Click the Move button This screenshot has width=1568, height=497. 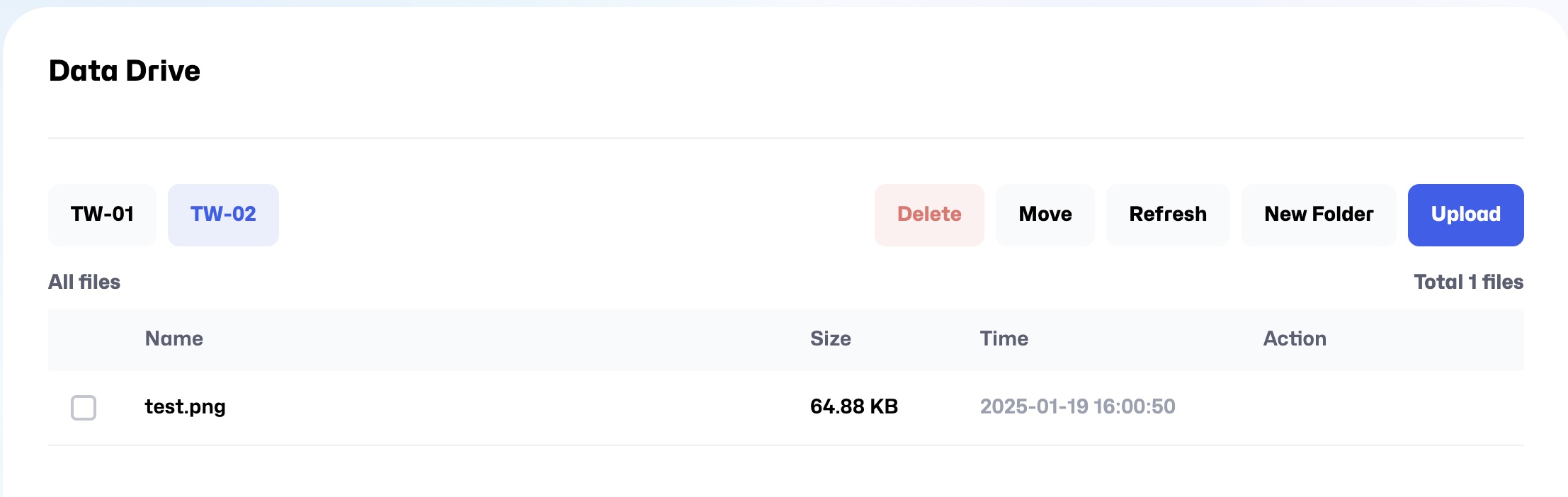pos(1045,215)
